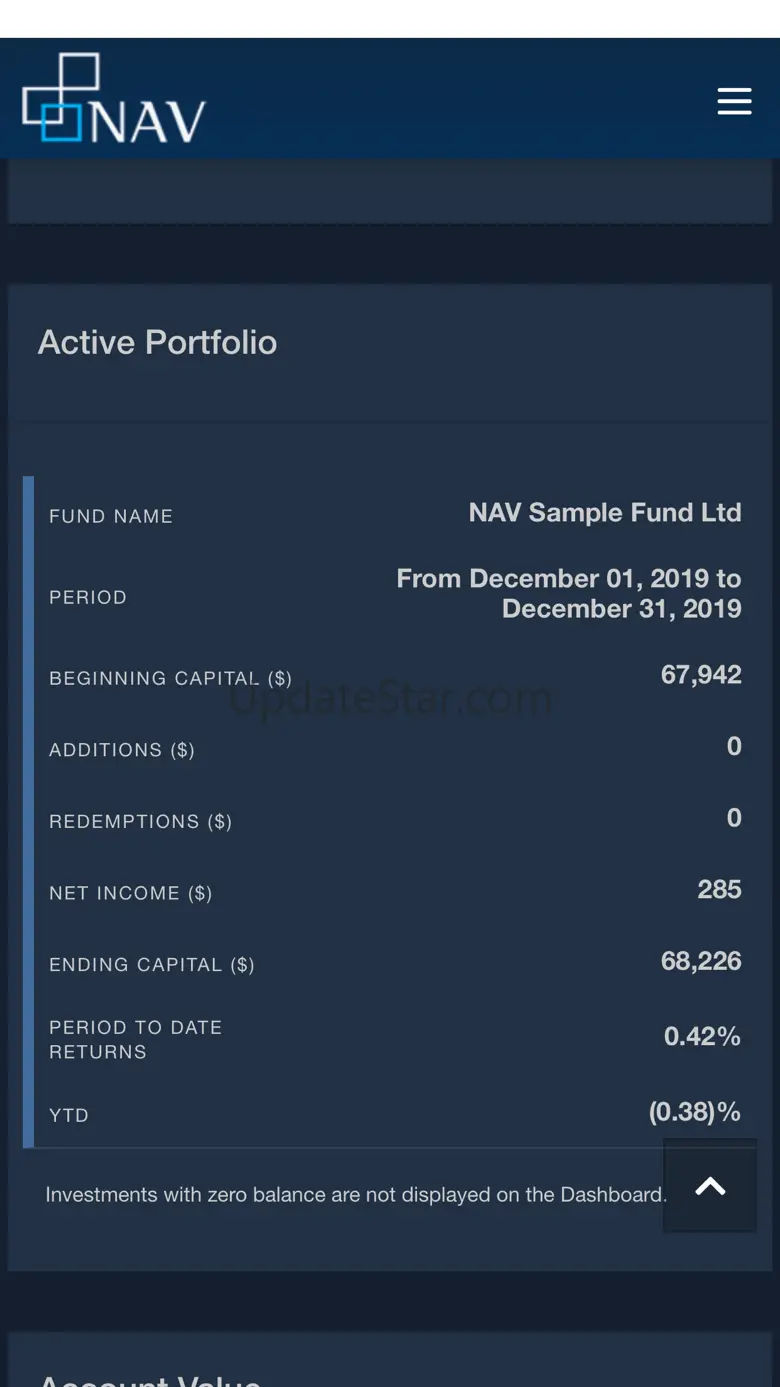The height and width of the screenshot is (1387, 780).
Task: Click the net income value 285
Action: (x=719, y=890)
